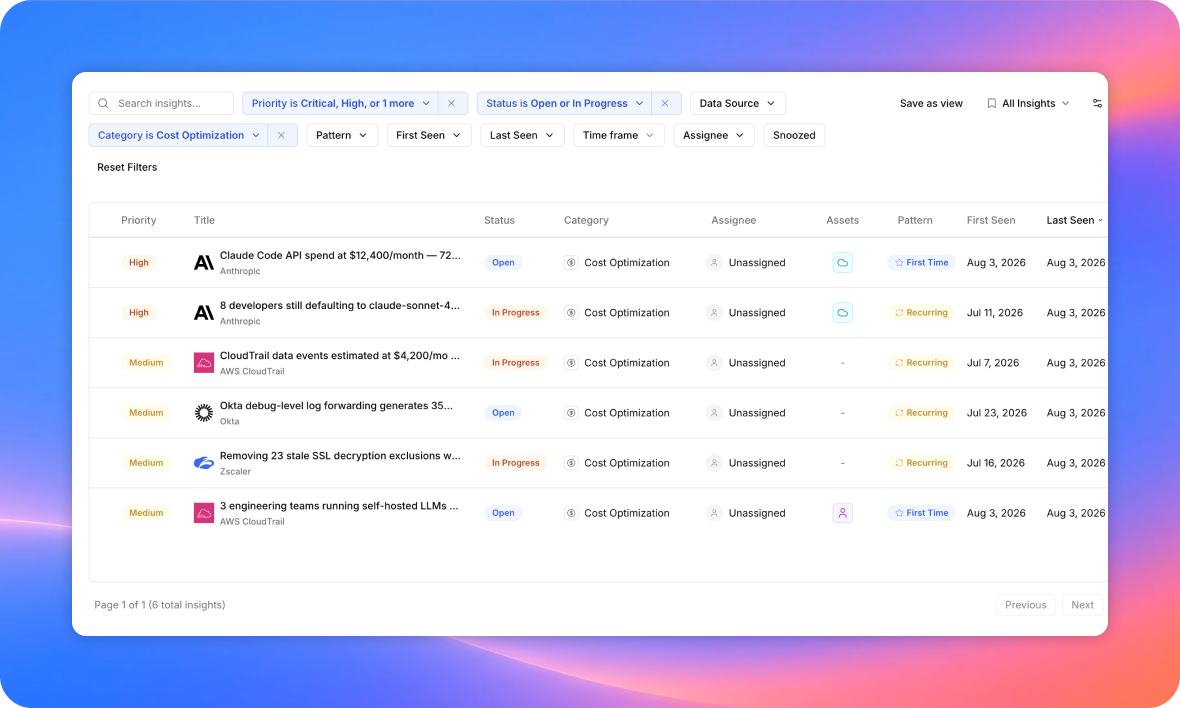1180x708 pixels.
Task: Expand the Pattern filter dropdown
Action: pyautogui.click(x=342, y=135)
